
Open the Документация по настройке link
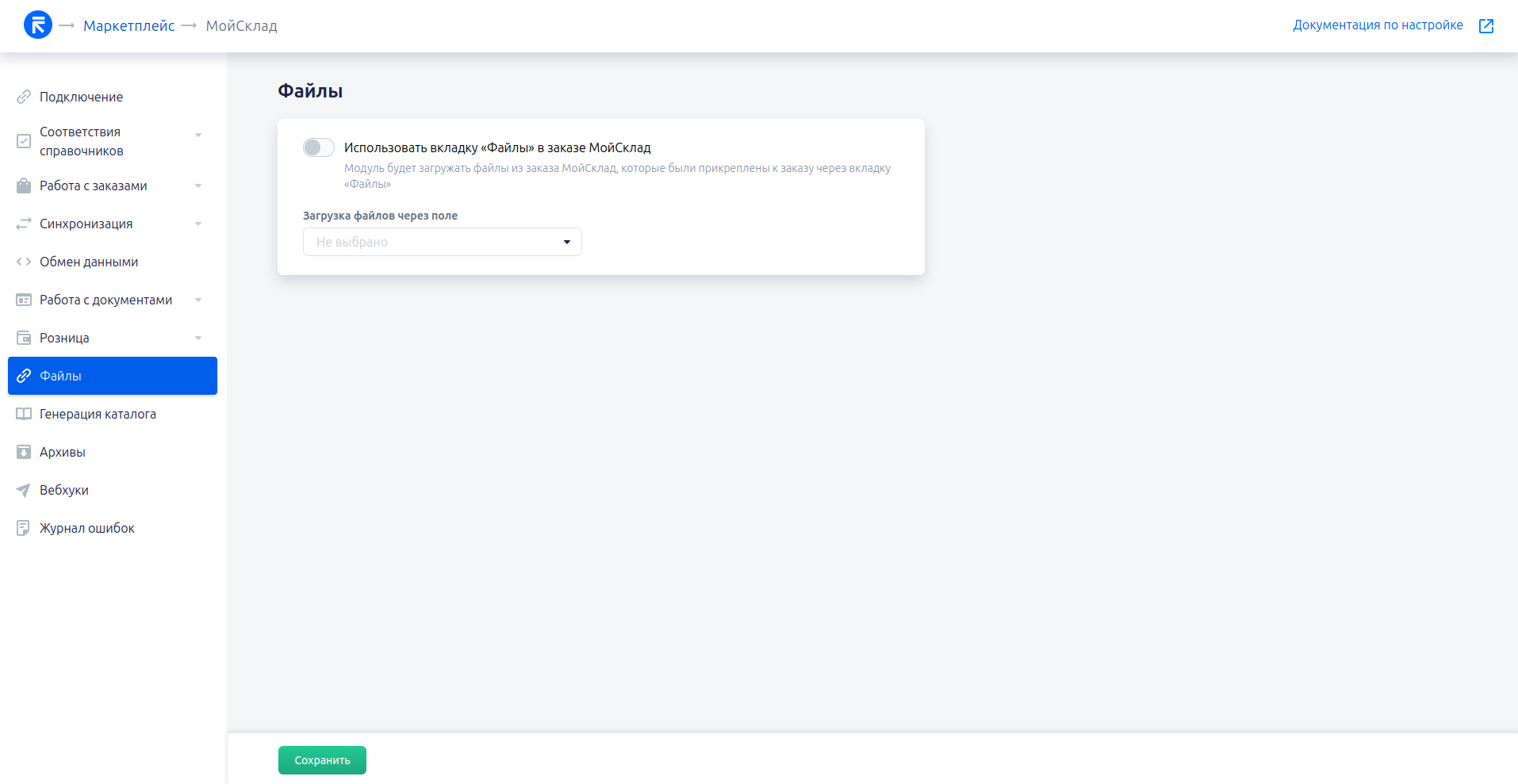pyautogui.click(x=1377, y=25)
